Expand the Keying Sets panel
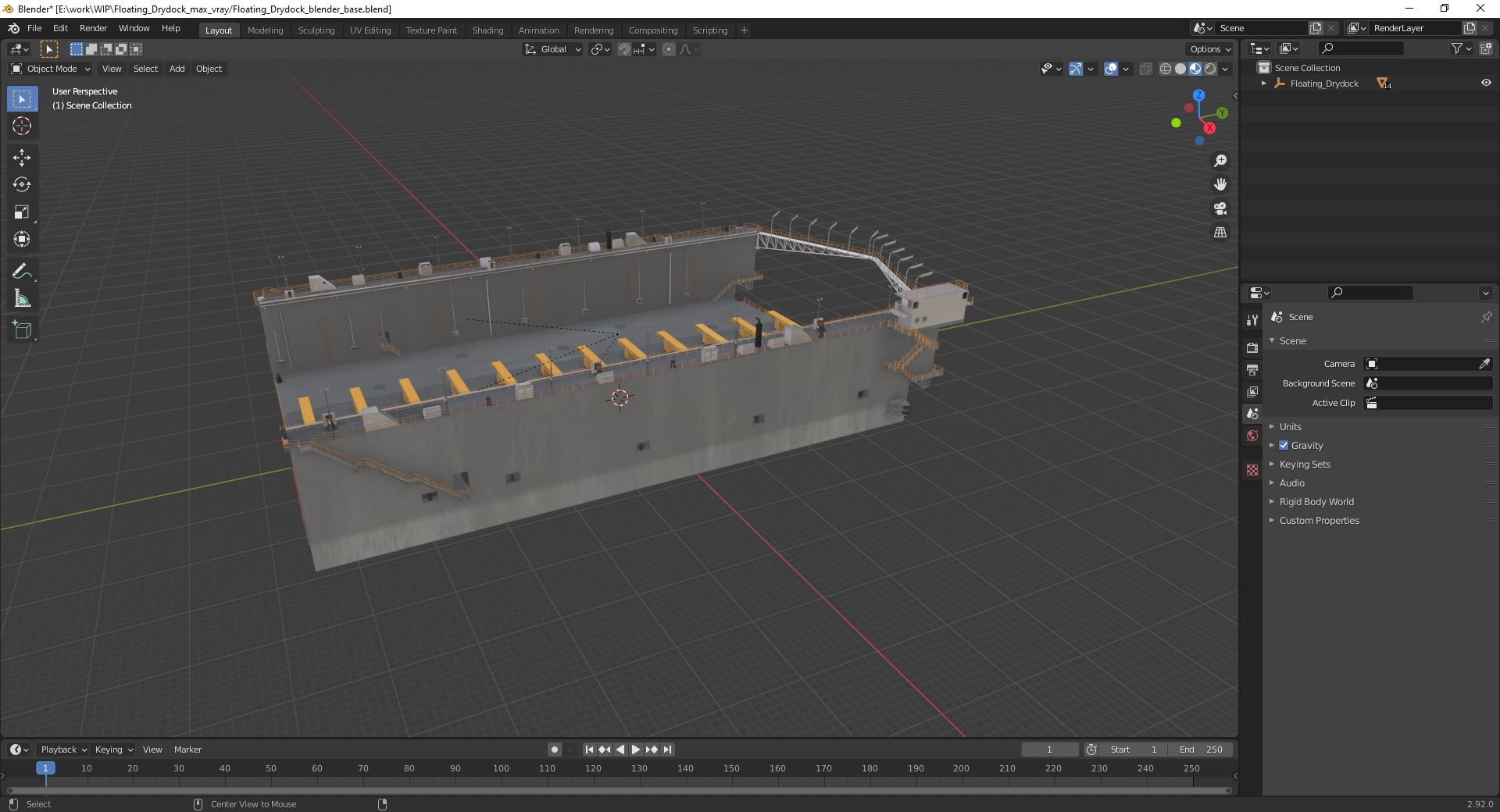The height and width of the screenshot is (812, 1500). [x=1304, y=464]
